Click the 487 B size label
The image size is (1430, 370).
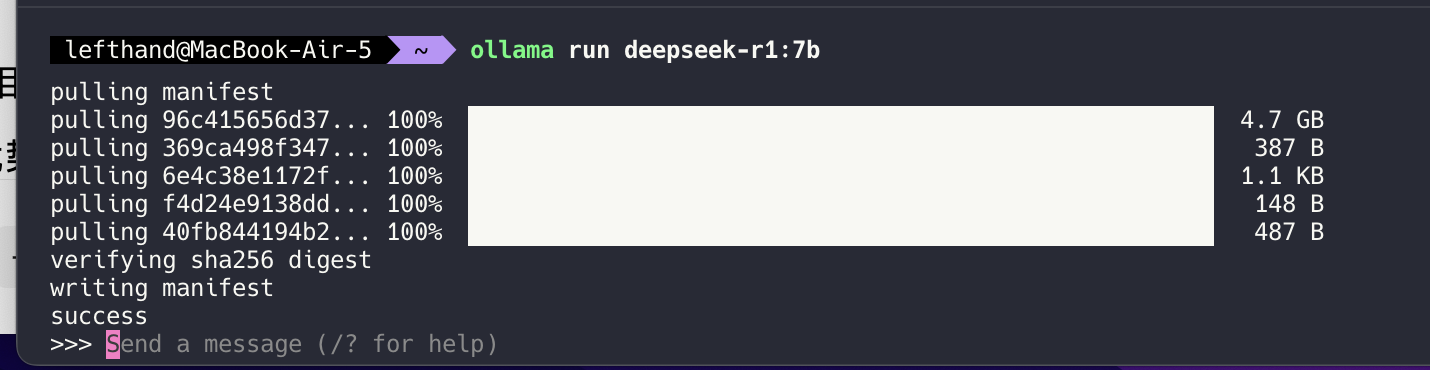[1289, 233]
